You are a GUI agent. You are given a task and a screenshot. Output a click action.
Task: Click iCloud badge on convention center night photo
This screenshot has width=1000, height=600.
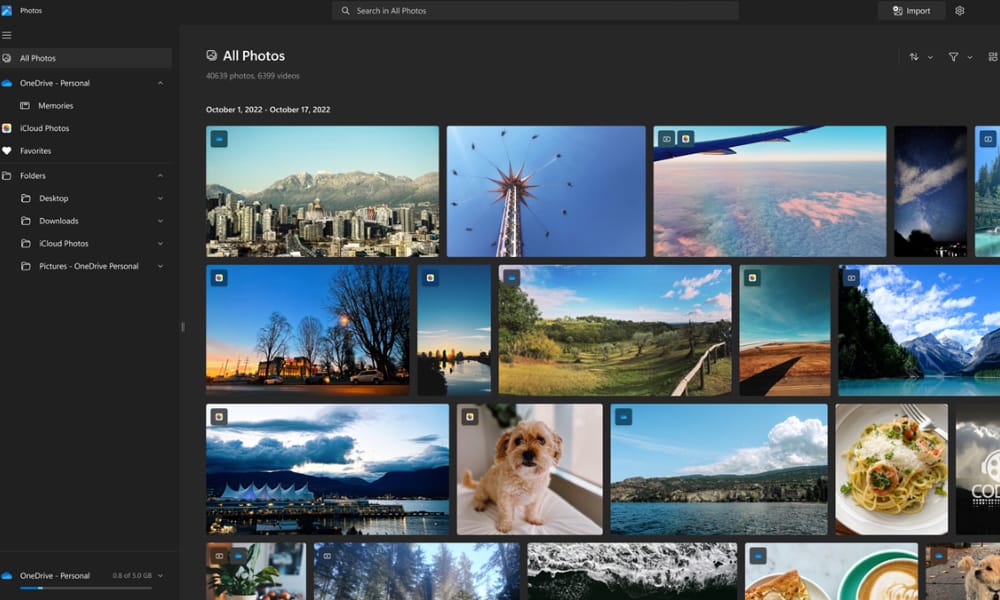coord(219,417)
